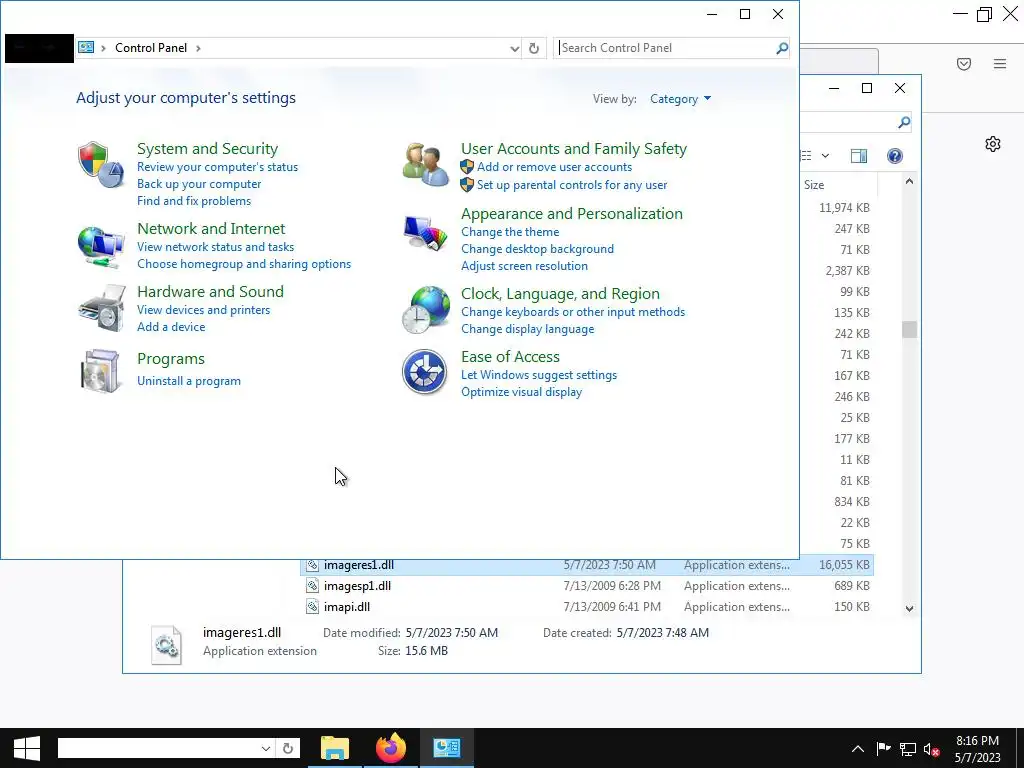Click Back up your computer
Image resolution: width=1024 pixels, height=768 pixels.
pos(199,184)
